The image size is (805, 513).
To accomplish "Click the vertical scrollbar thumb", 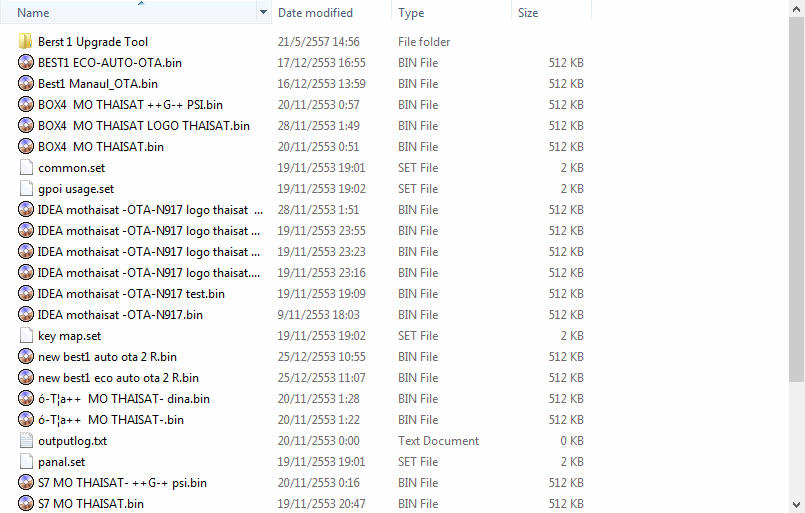I will (797, 199).
